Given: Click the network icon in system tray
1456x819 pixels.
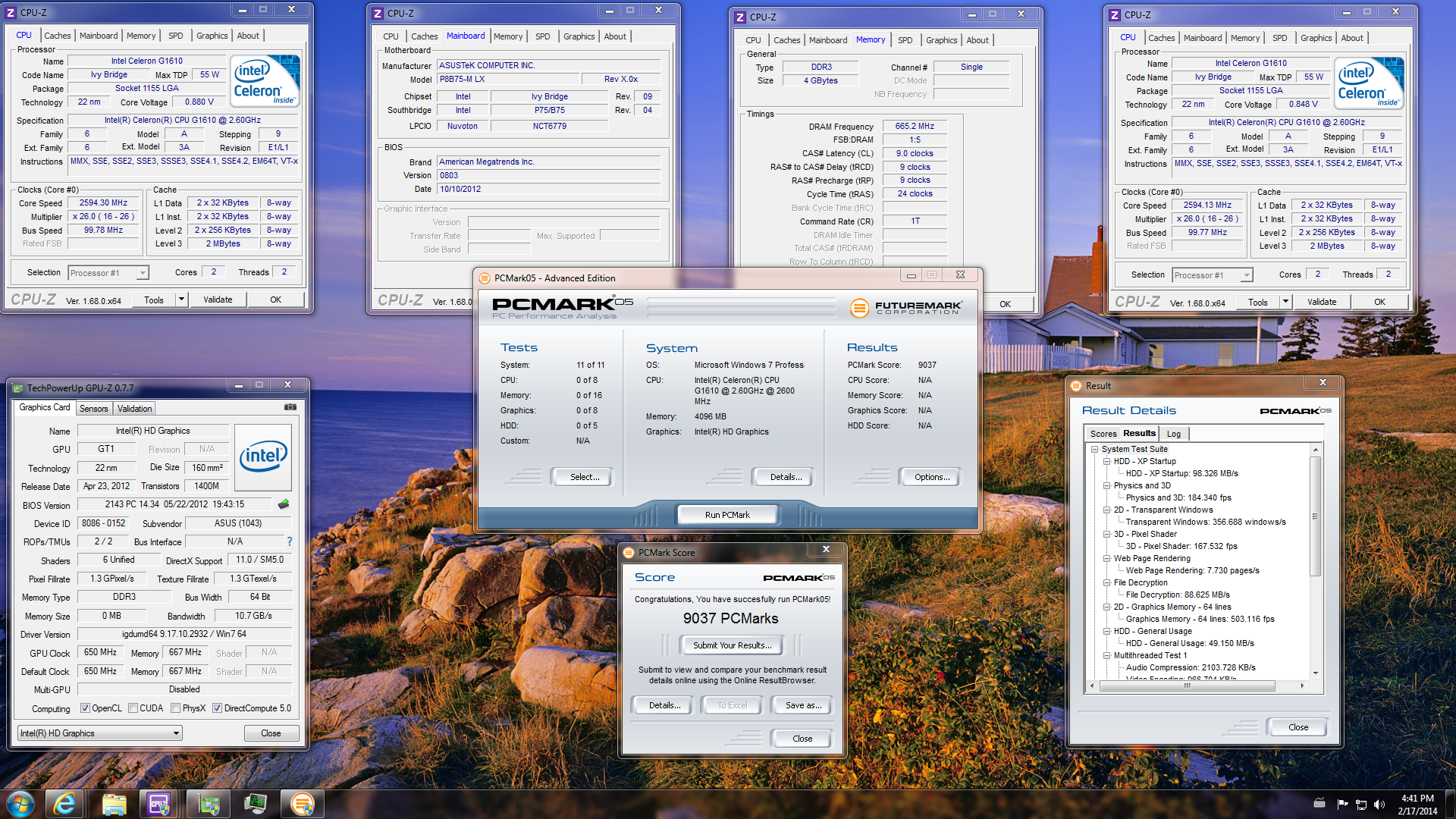Looking at the screenshot, I should (1361, 805).
